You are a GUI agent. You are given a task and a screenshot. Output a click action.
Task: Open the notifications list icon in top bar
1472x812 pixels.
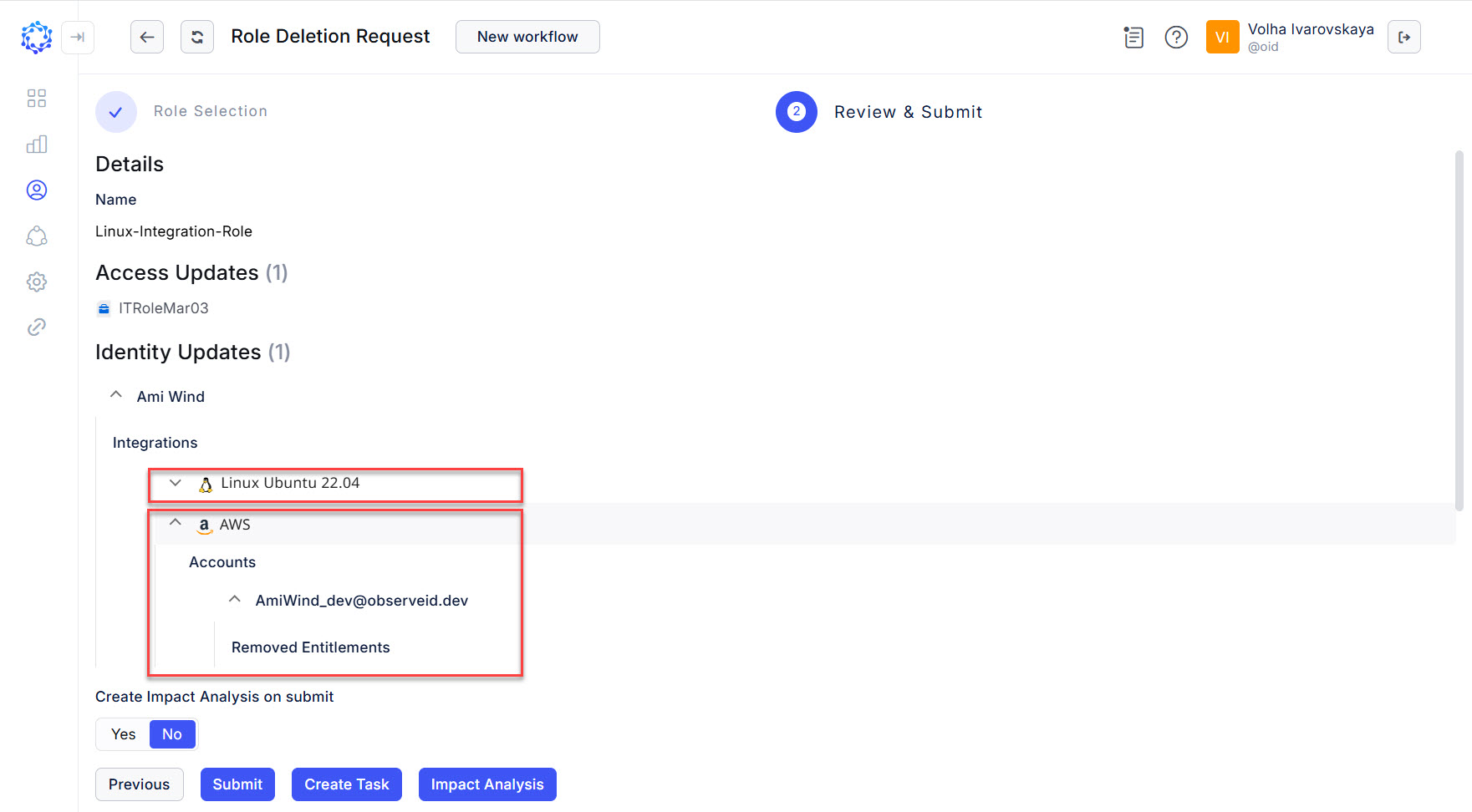pos(1133,37)
